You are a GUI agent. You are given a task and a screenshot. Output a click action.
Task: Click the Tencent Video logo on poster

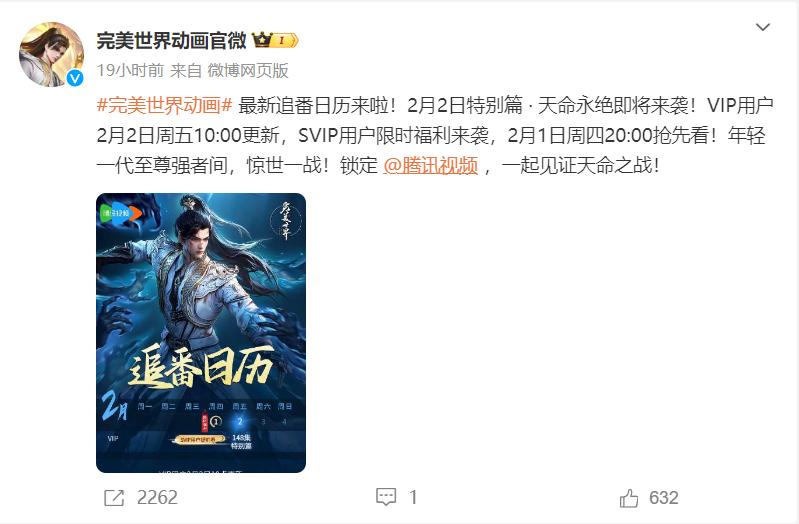(x=121, y=214)
